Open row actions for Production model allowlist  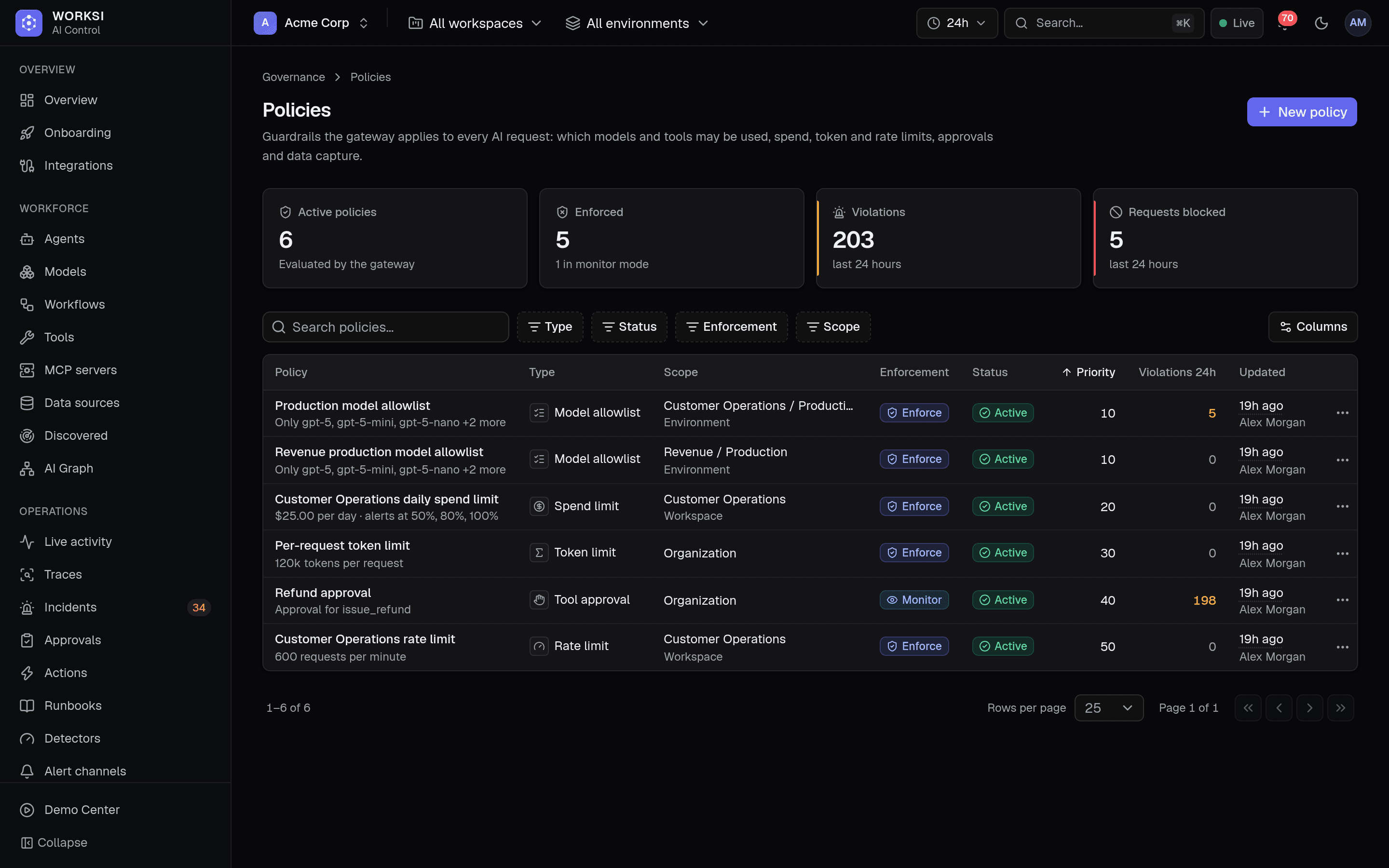[x=1342, y=413]
